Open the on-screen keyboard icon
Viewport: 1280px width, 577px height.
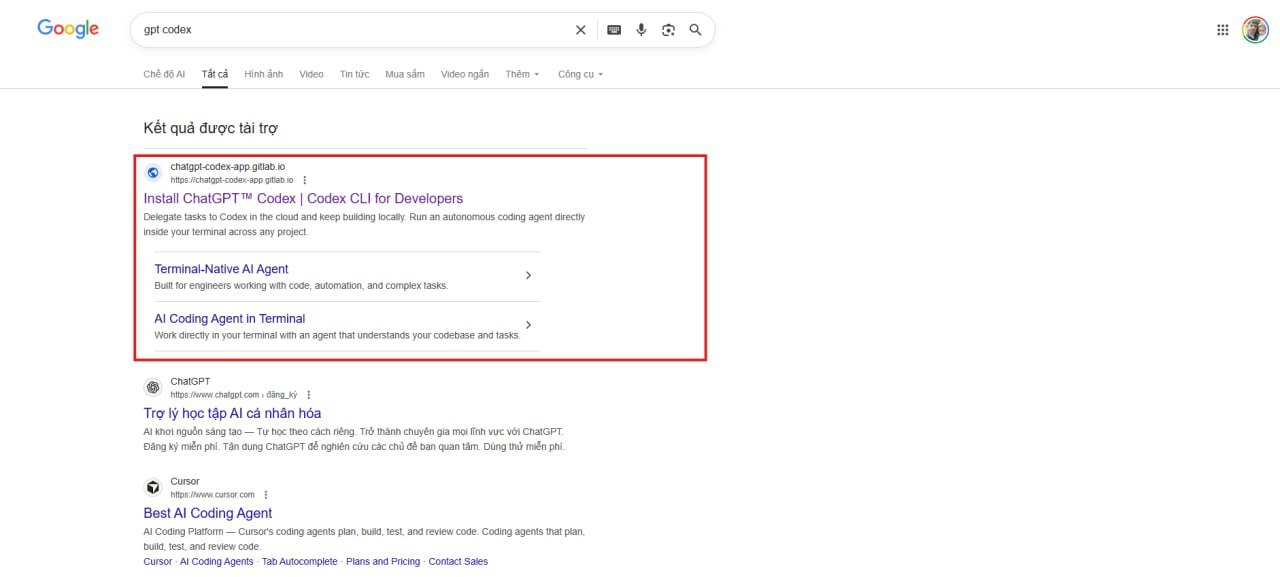tap(614, 30)
